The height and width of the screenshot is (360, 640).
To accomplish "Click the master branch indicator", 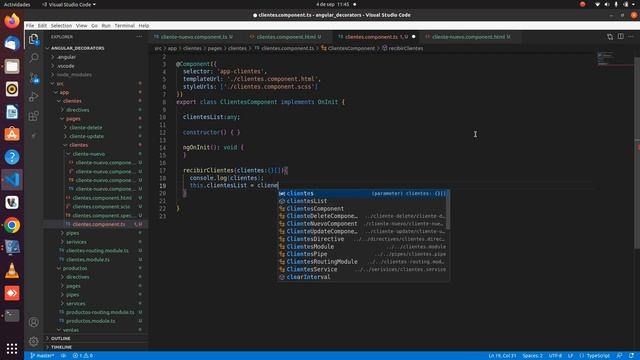I will coord(42,356).
